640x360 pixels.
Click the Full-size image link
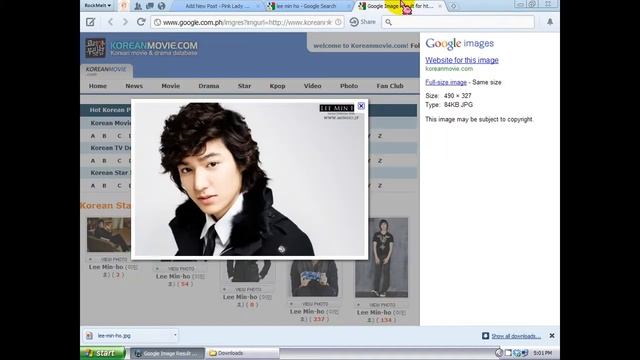(x=446, y=82)
